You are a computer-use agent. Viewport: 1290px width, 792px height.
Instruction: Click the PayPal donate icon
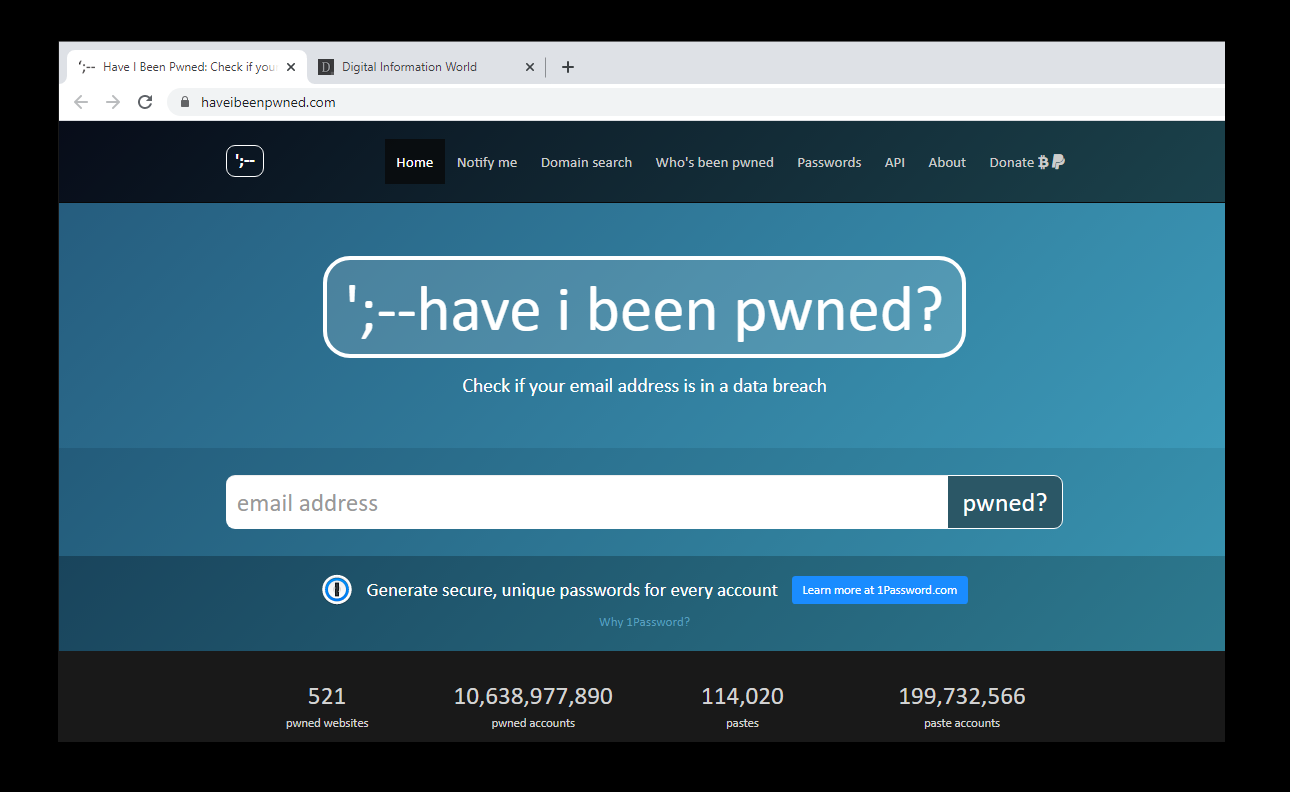[x=1058, y=162]
